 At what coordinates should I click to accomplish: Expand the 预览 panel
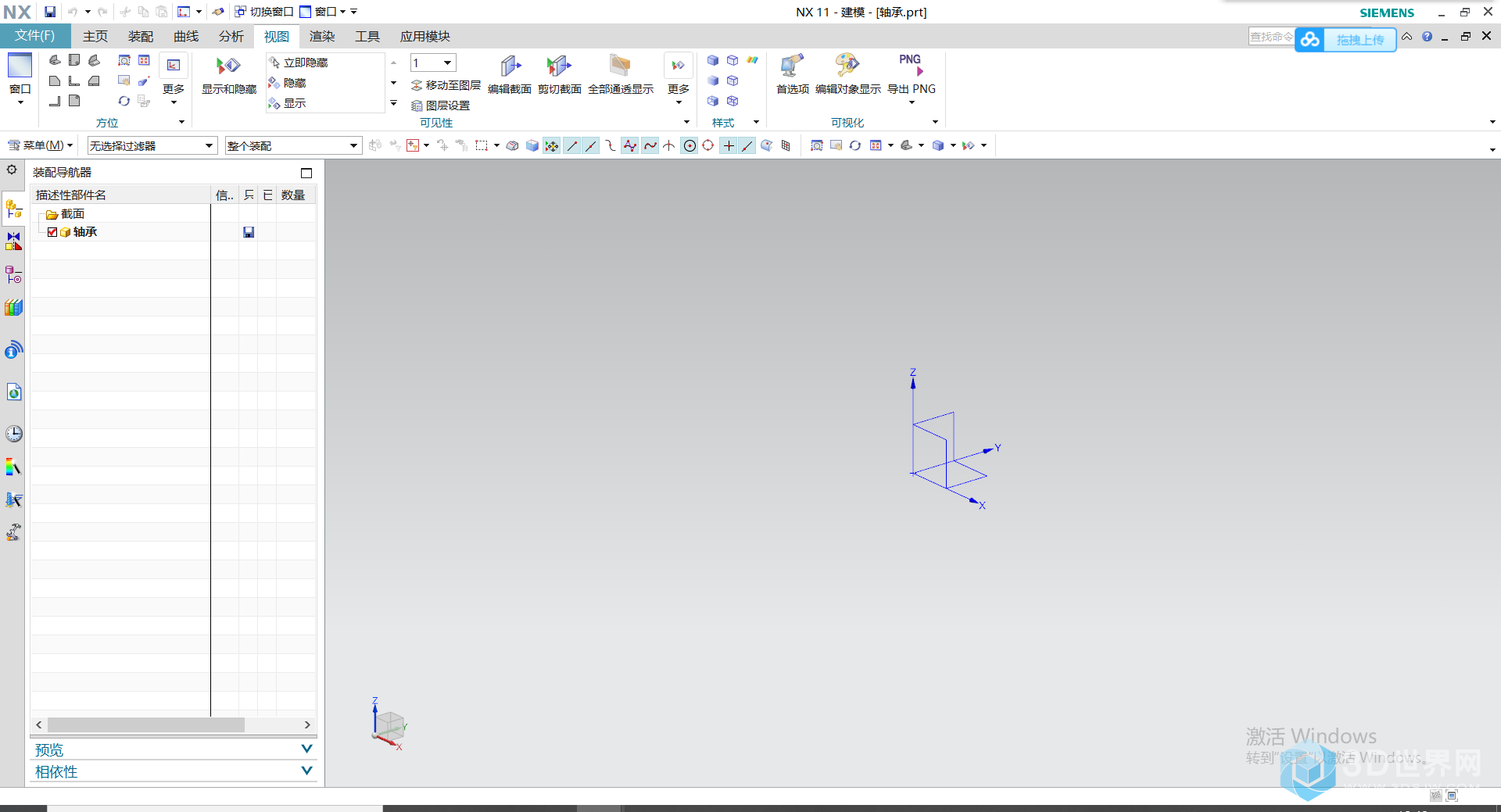[174, 749]
